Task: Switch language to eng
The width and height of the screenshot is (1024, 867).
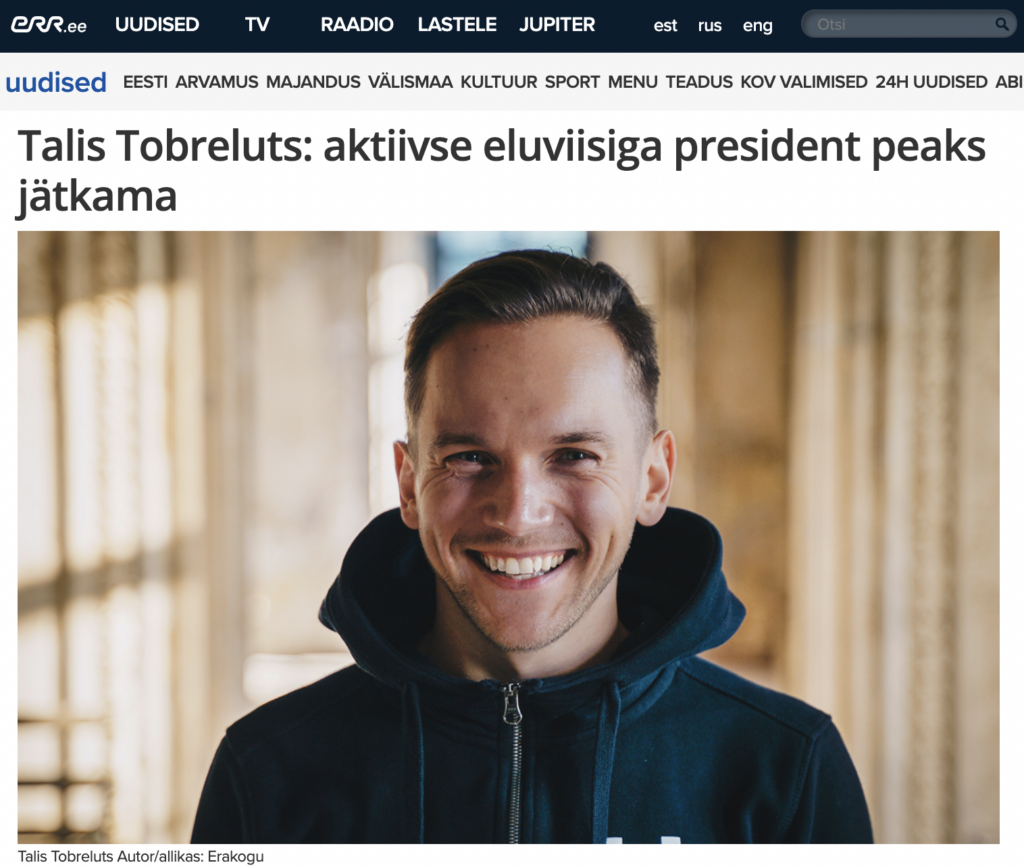Action: coord(758,25)
